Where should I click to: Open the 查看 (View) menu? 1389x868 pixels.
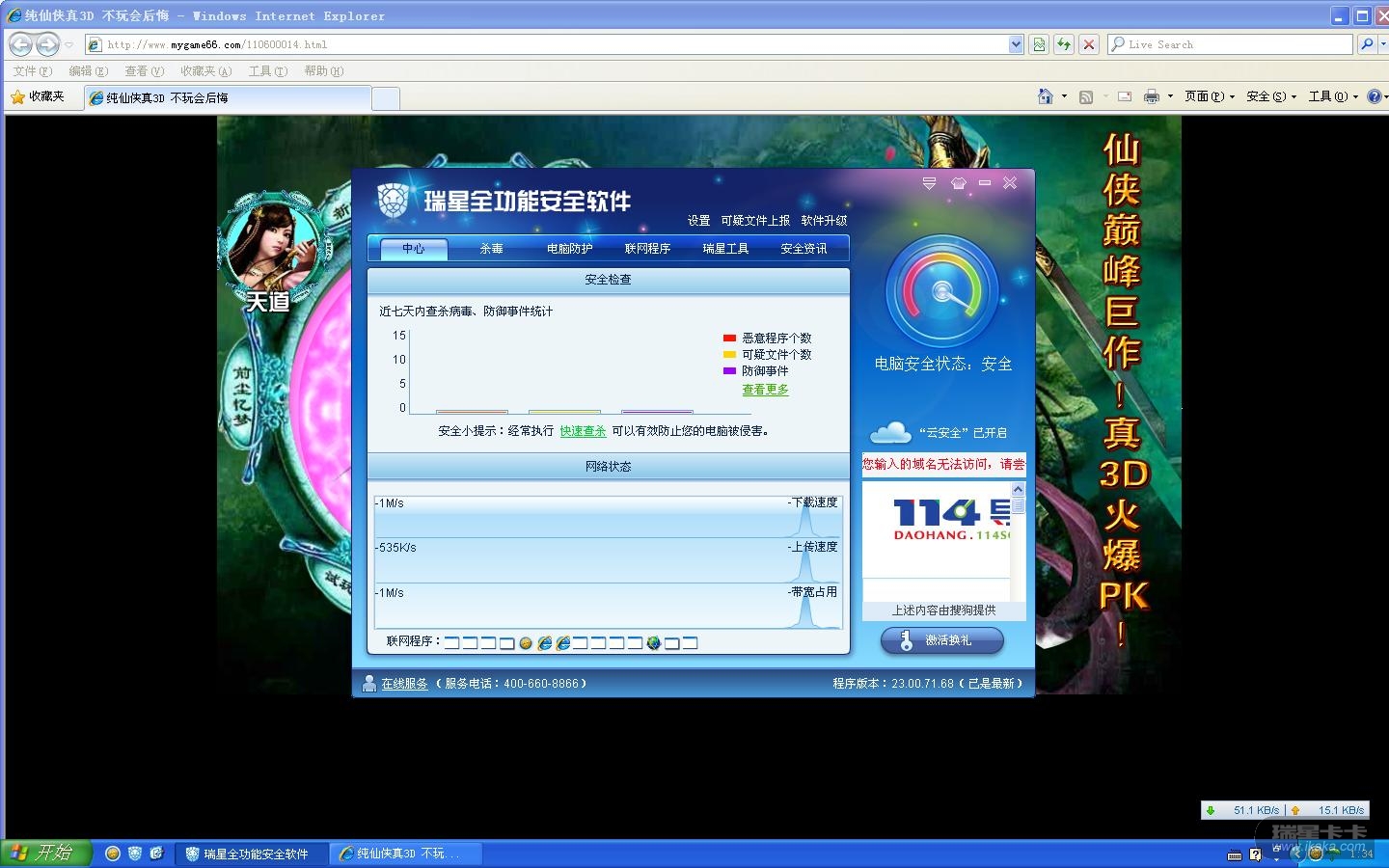144,70
